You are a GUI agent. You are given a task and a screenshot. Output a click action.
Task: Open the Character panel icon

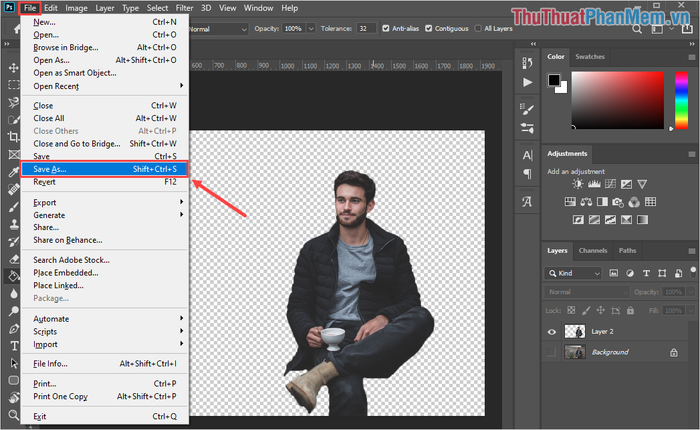527,155
